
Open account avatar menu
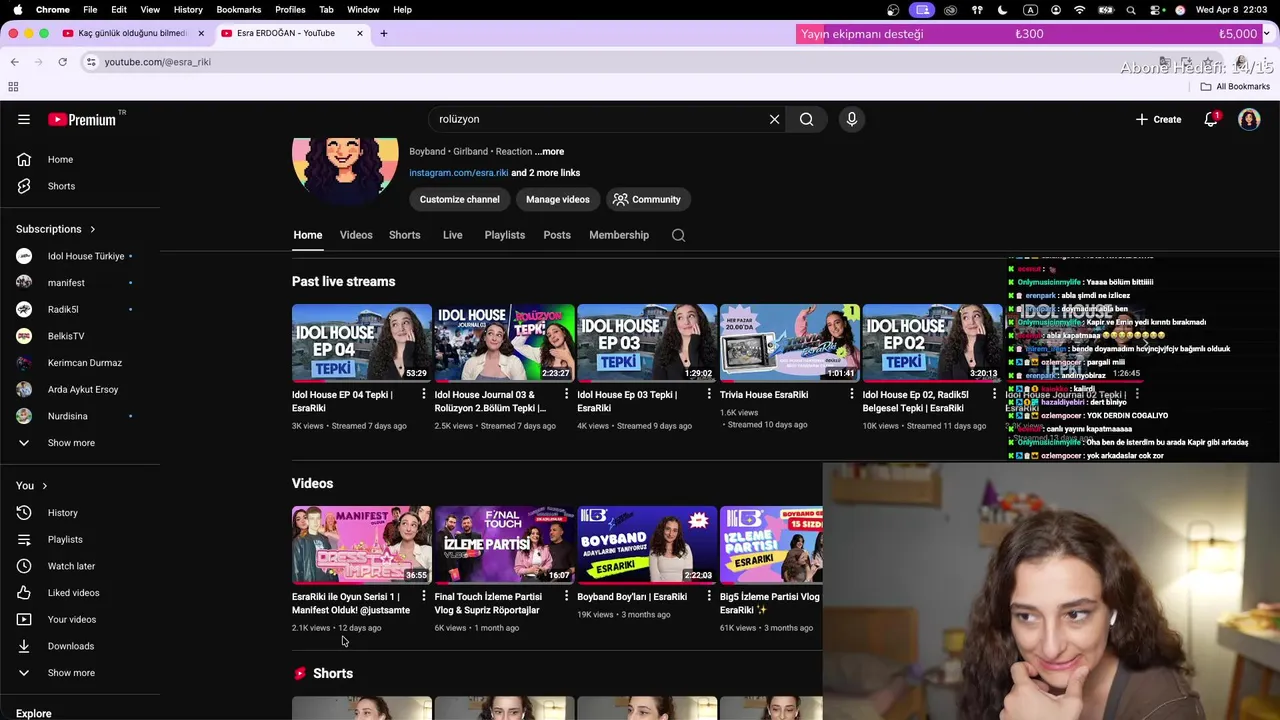click(x=1249, y=119)
